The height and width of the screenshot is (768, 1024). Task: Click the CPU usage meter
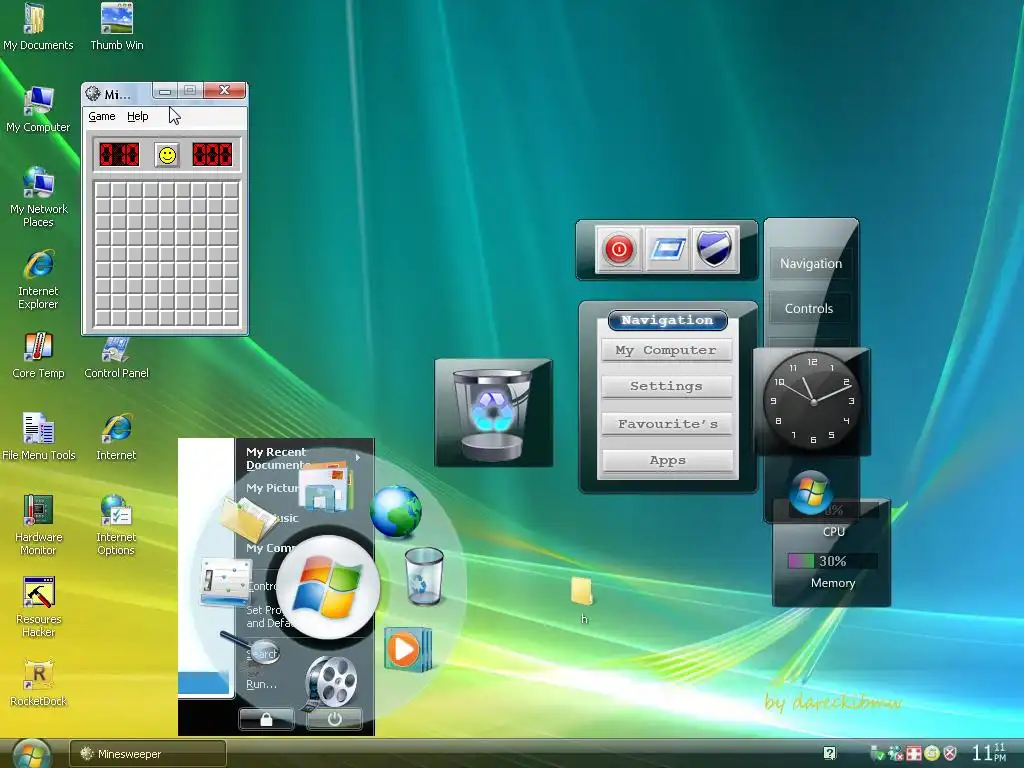click(x=833, y=510)
